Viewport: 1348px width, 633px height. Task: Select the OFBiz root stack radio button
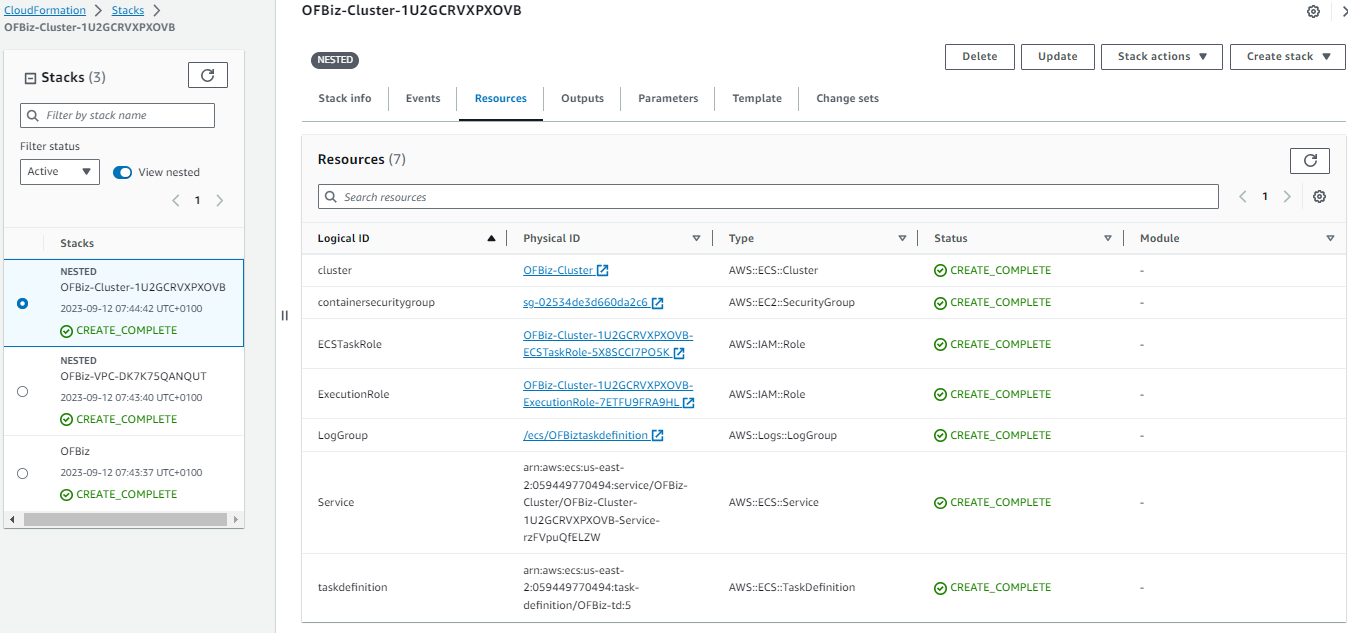pyautogui.click(x=23, y=473)
